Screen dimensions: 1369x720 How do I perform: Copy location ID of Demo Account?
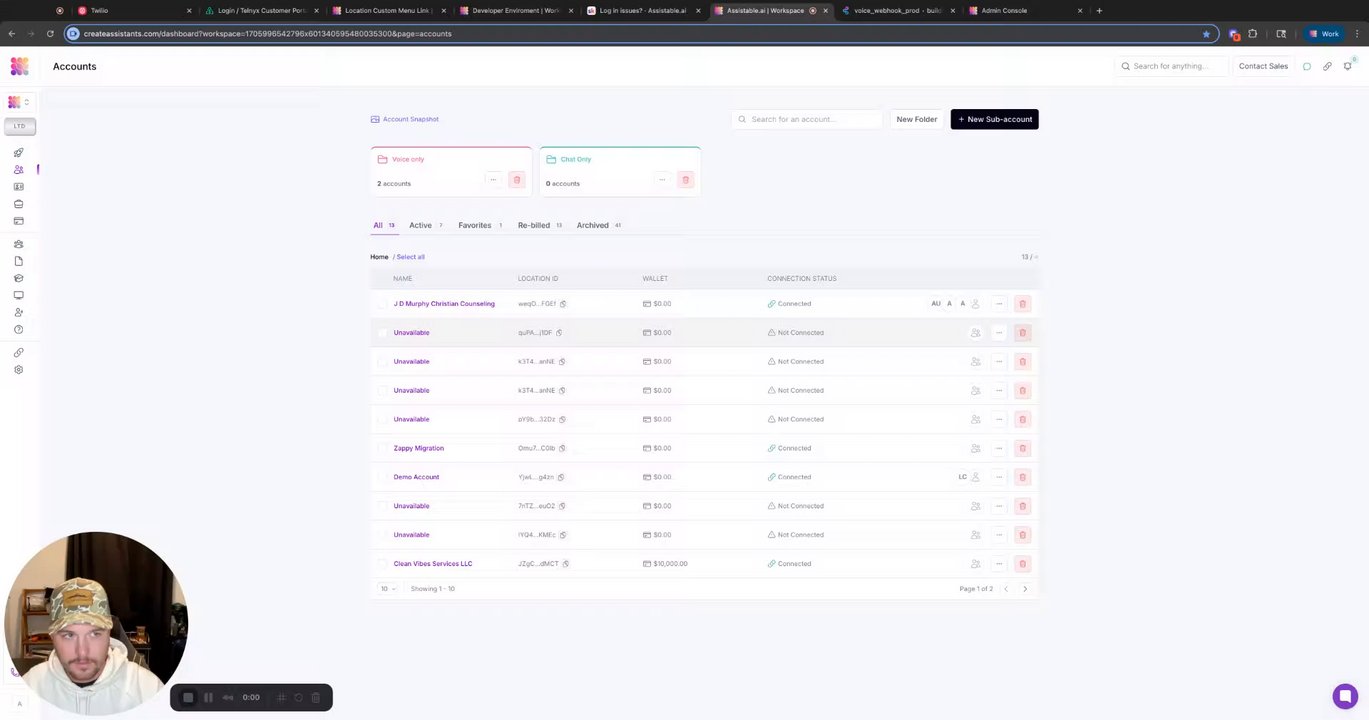[x=561, y=477]
